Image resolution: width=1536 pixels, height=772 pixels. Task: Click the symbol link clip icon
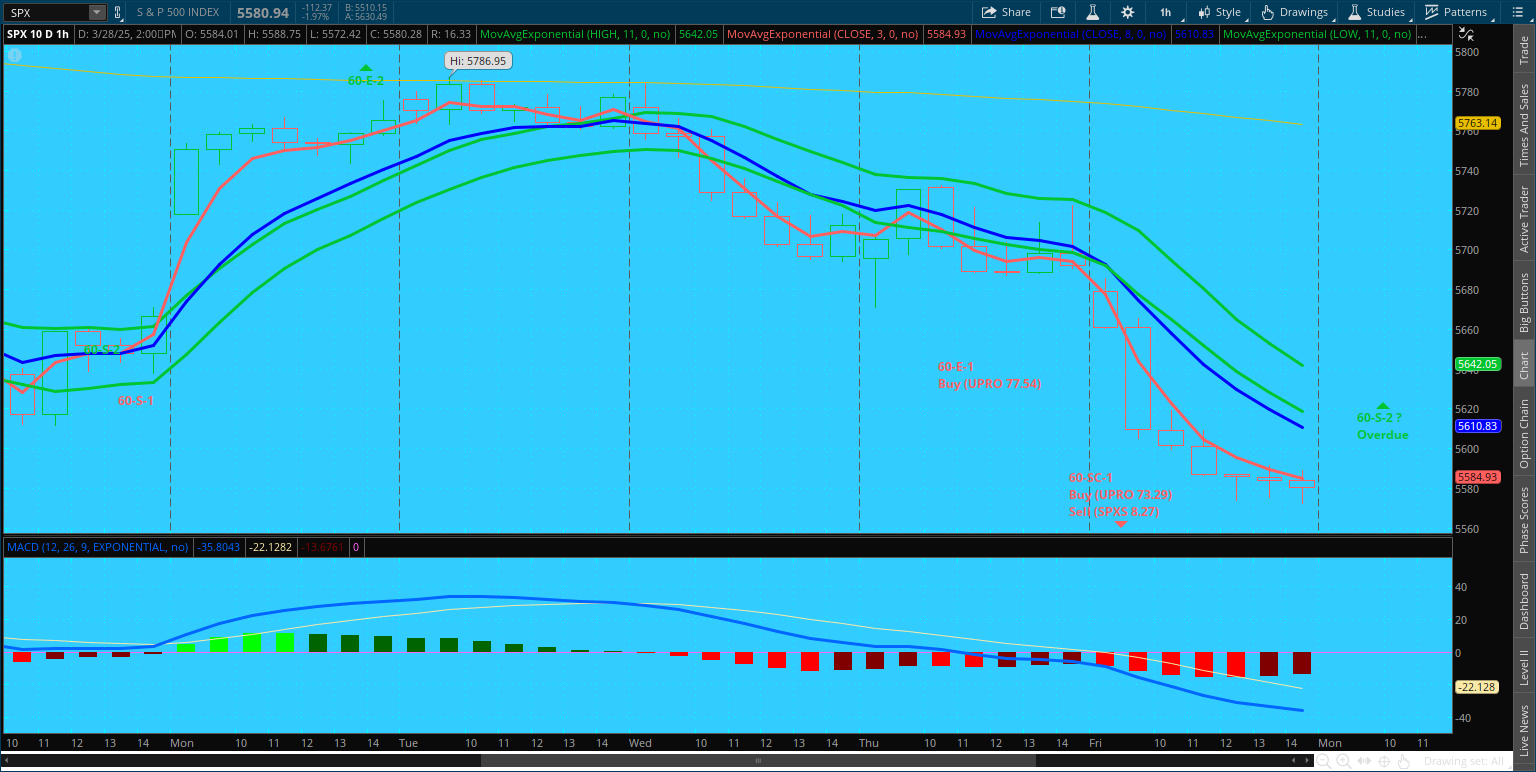[118, 12]
